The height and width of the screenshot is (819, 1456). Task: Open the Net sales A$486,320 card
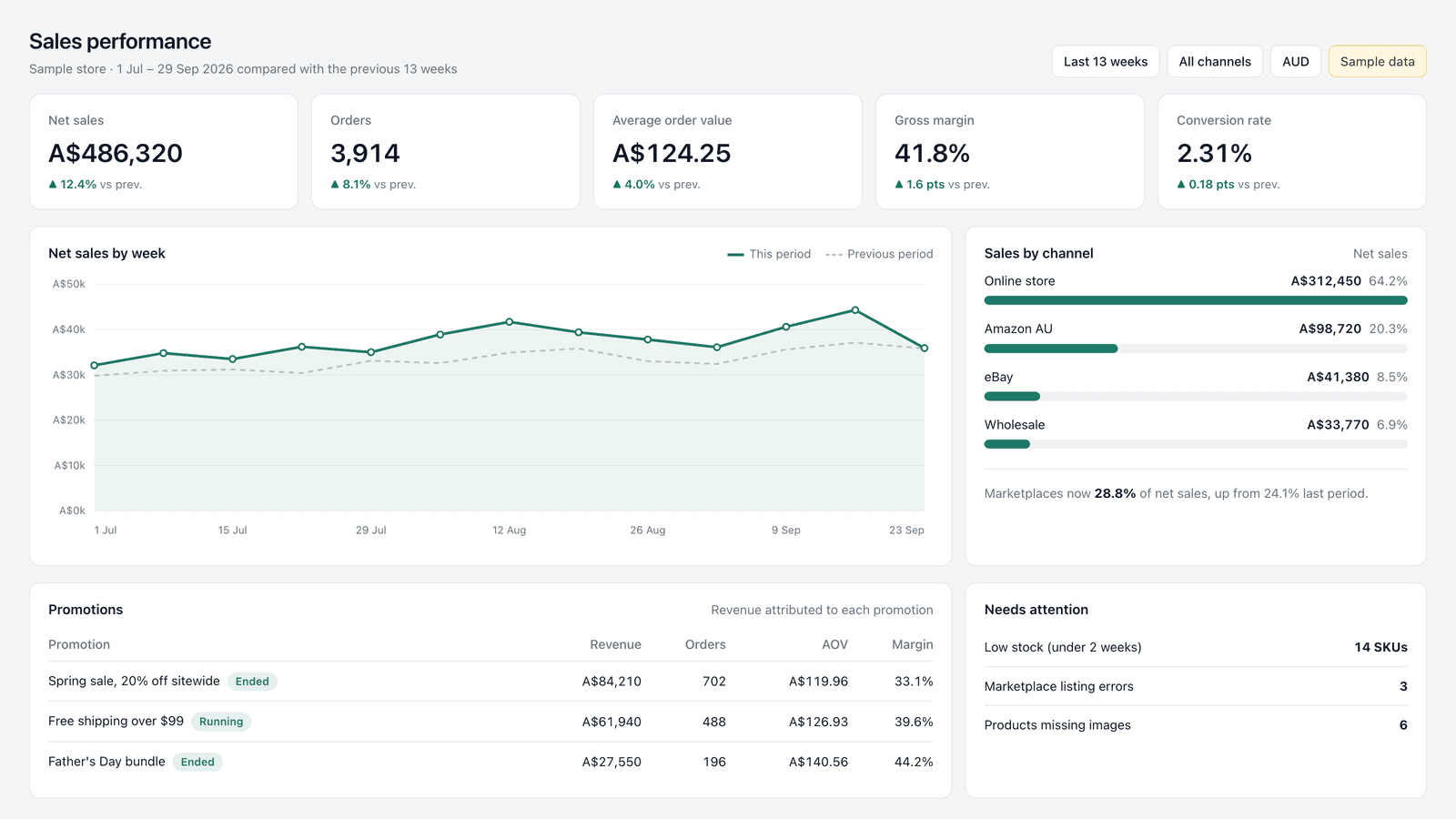coord(164,152)
